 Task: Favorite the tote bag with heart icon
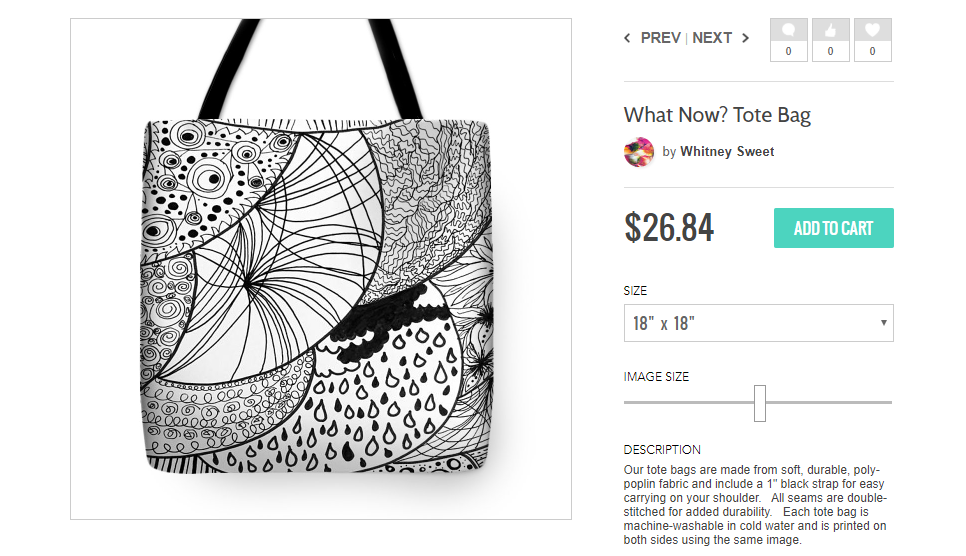pyautogui.click(x=872, y=30)
